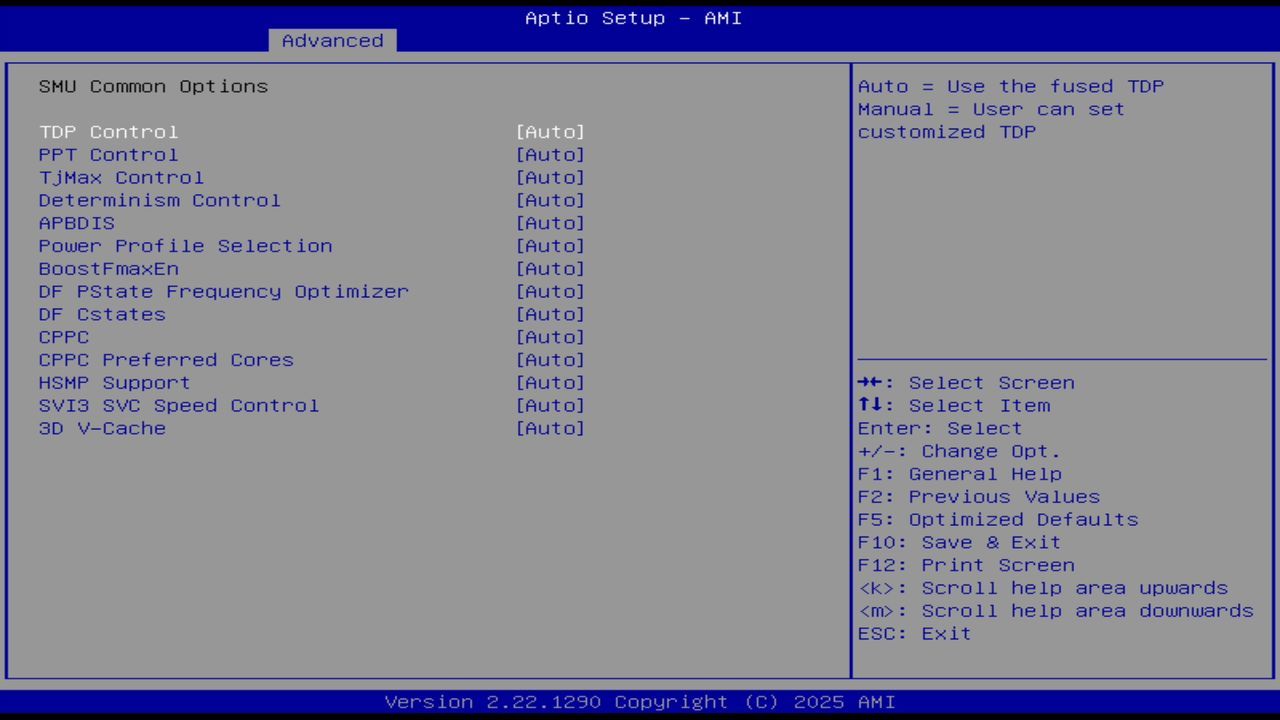1280x720 pixels.
Task: Click the SMU Common Options heading
Action: (x=153, y=86)
